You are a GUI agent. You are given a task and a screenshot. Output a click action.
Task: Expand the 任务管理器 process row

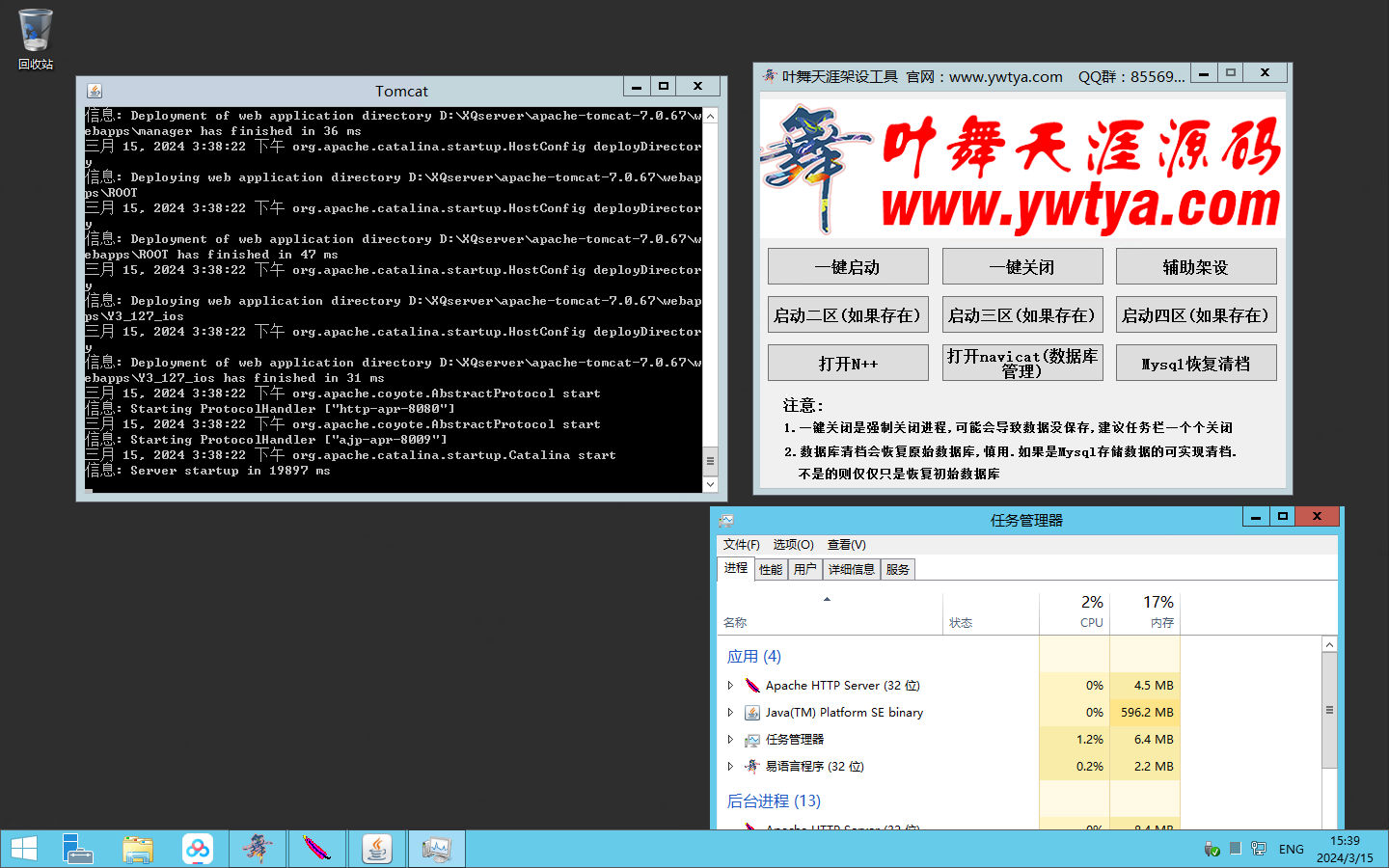click(x=730, y=740)
